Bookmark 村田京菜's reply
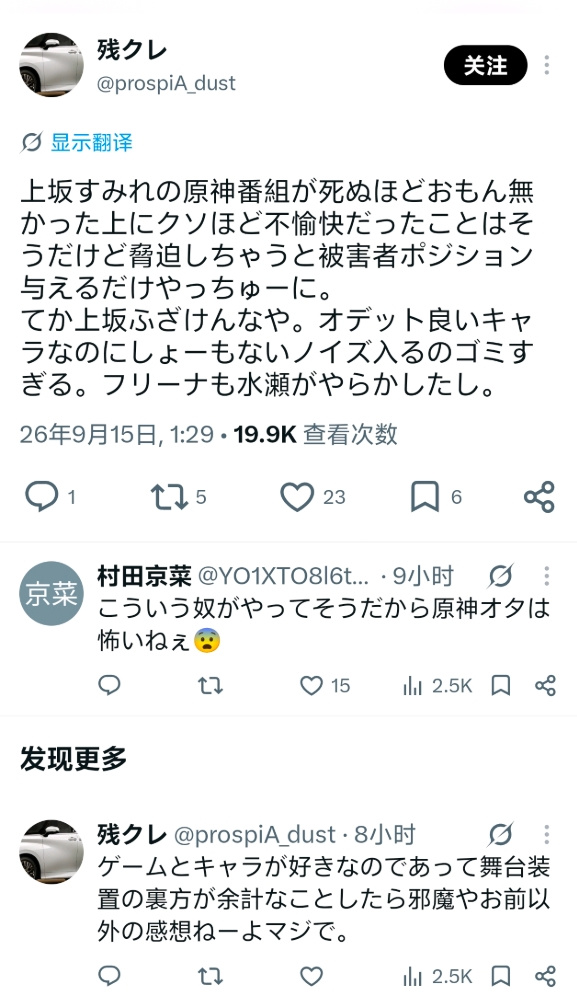Screen dimensions: 577x997 501,685
